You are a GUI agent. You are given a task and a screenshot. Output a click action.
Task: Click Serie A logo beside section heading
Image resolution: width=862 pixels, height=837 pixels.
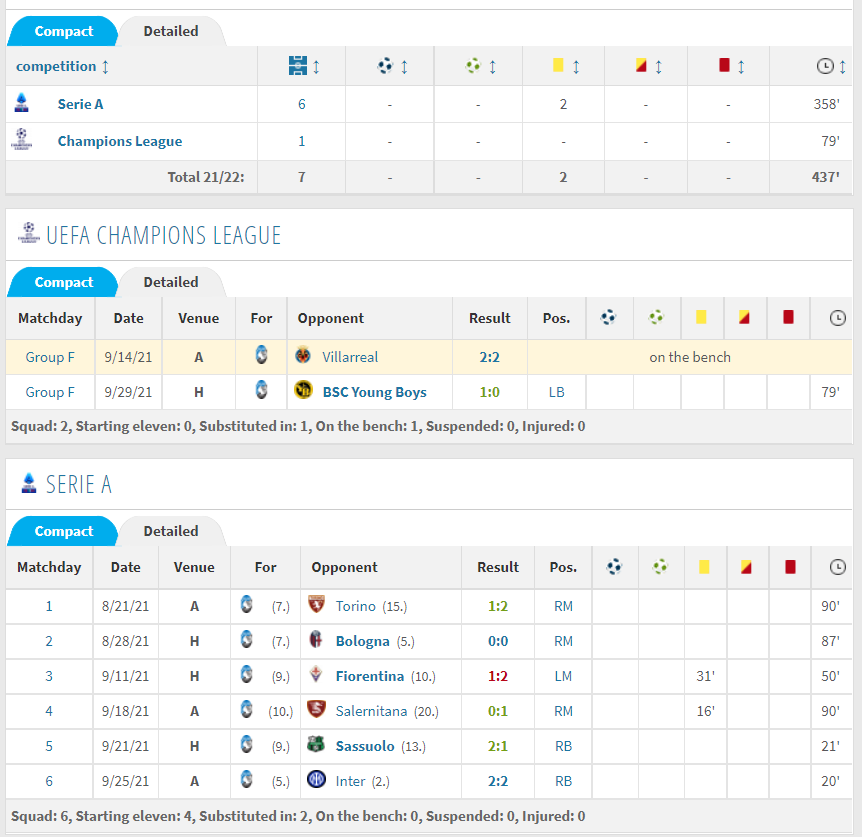29,483
